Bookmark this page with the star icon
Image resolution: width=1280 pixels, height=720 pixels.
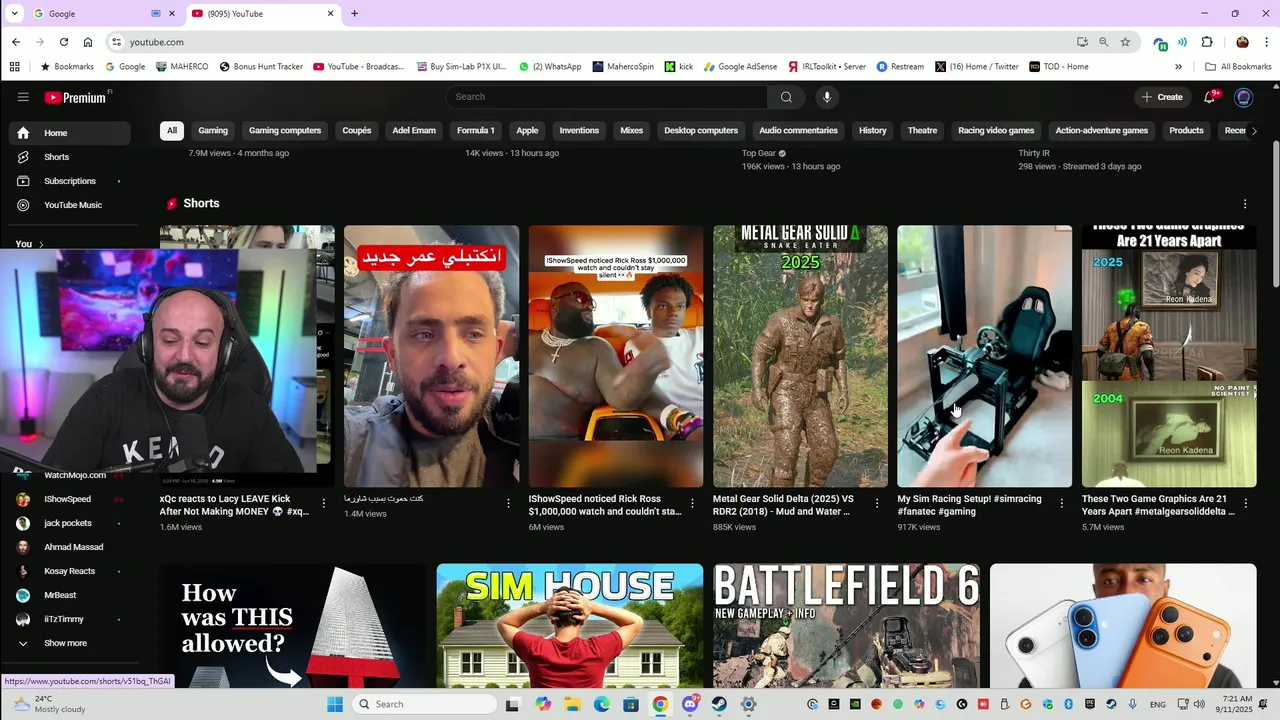point(1125,42)
